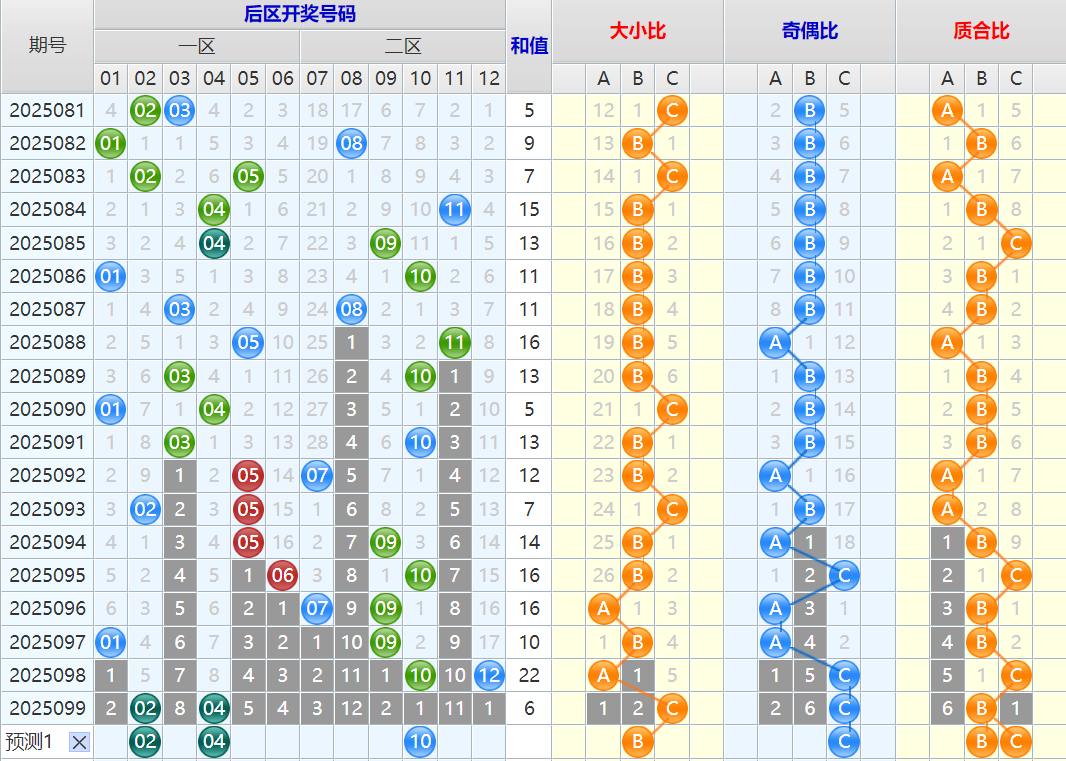The image size is (1066, 761).
Task: Click green 10 ball in row 2025086
Action: click(x=420, y=276)
